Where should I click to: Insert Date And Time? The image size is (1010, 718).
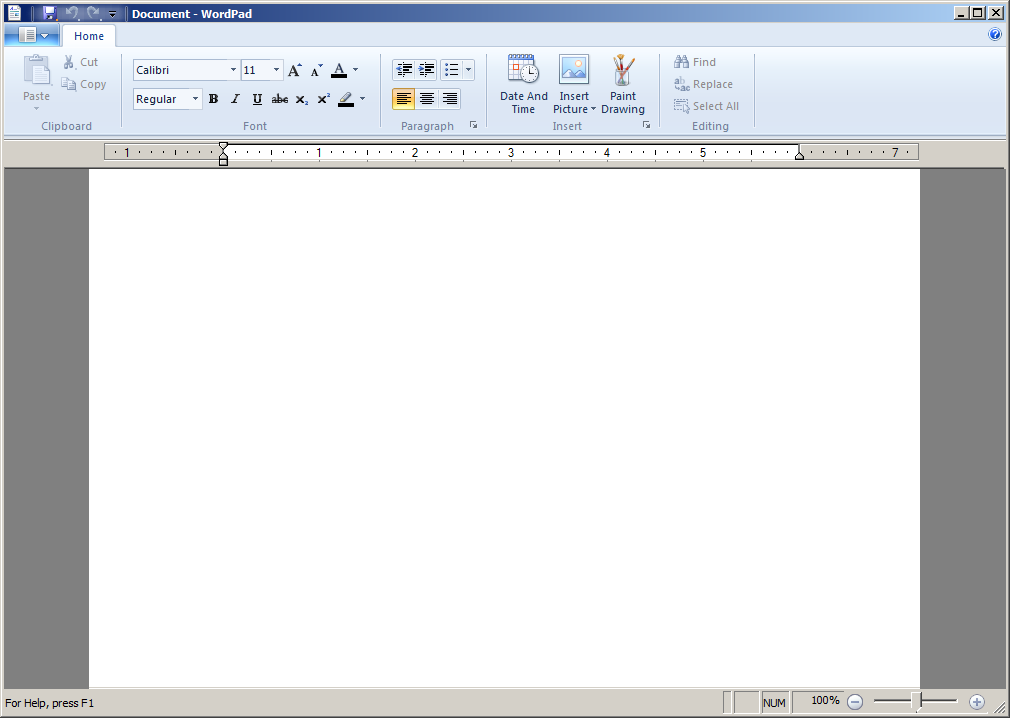pos(524,84)
